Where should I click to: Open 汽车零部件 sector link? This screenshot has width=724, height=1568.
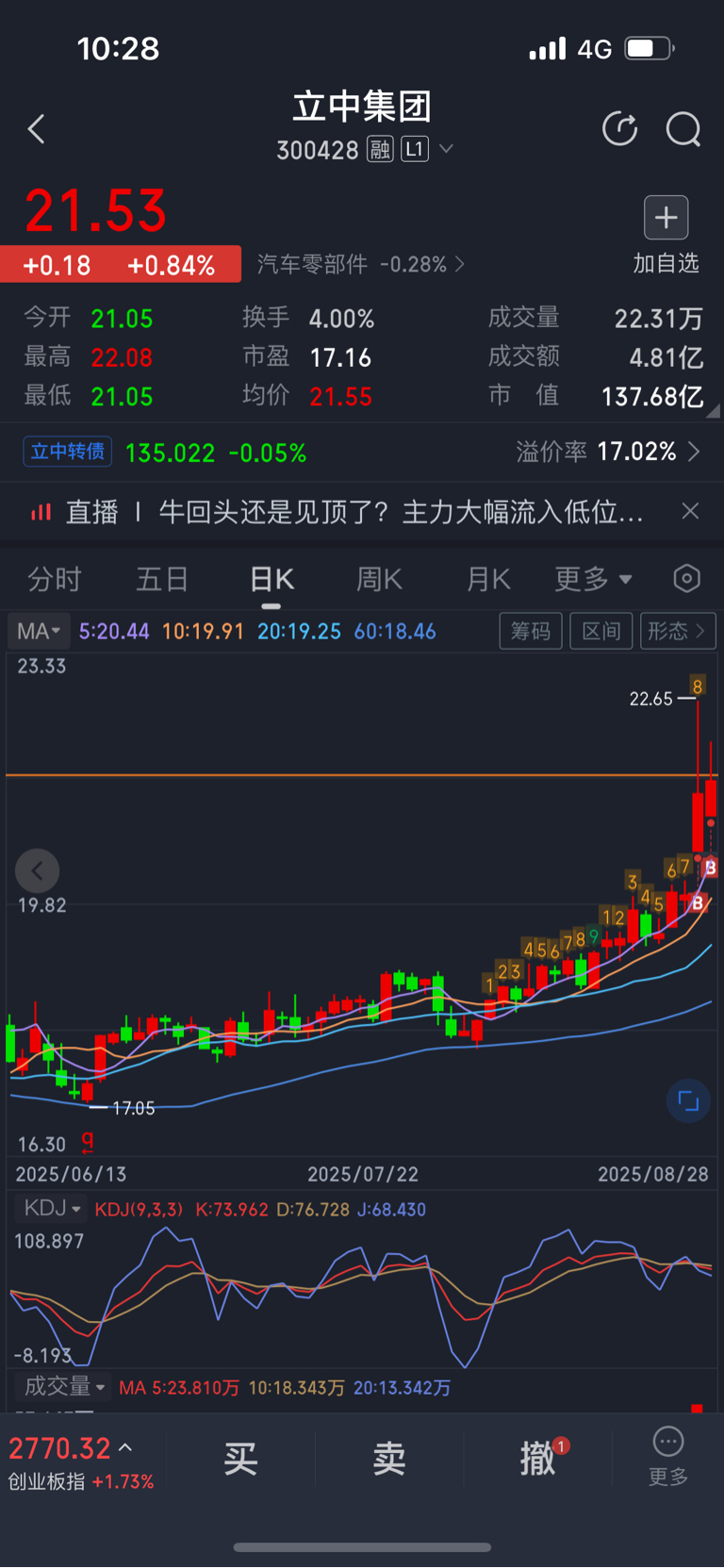[x=361, y=264]
